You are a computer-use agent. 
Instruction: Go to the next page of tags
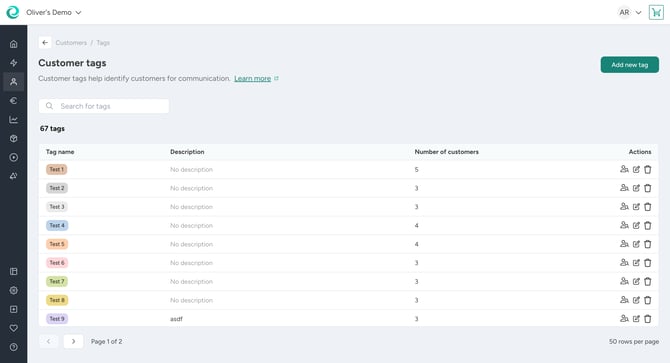point(73,341)
